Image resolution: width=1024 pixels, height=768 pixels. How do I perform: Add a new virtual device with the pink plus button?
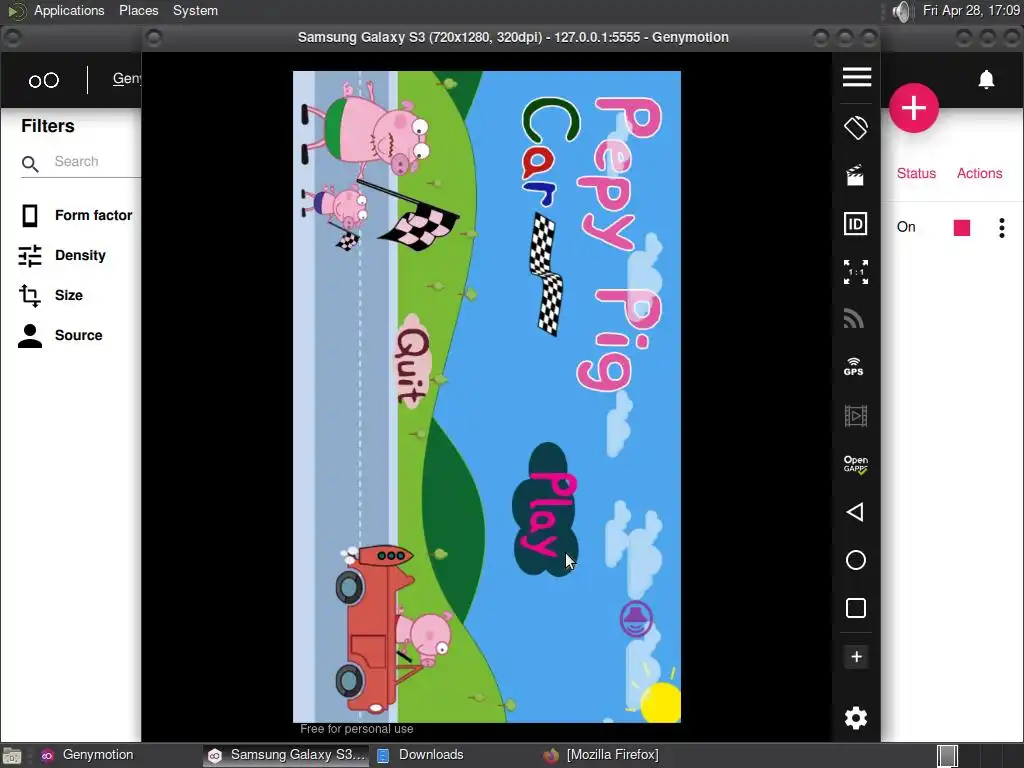click(914, 108)
